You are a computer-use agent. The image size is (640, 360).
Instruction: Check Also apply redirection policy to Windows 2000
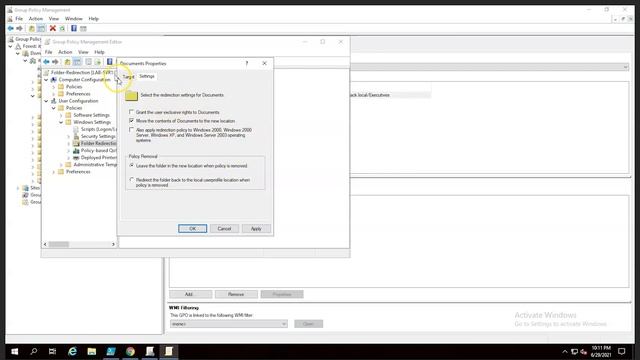coord(131,130)
